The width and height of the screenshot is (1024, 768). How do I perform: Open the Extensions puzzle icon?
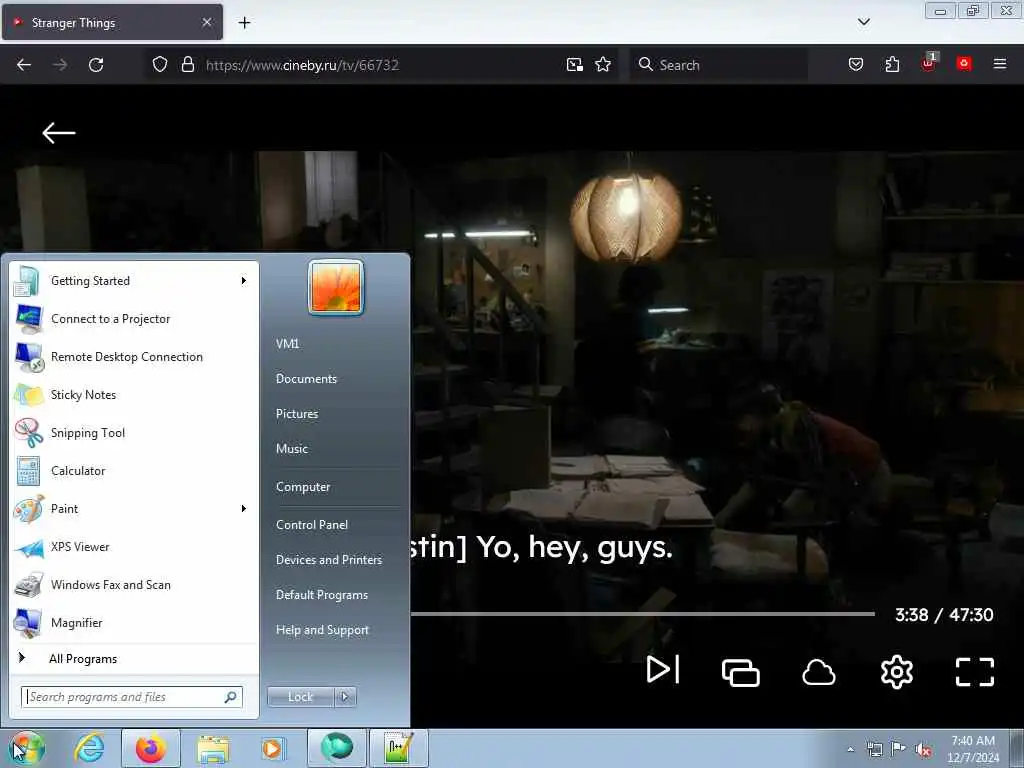[892, 65]
